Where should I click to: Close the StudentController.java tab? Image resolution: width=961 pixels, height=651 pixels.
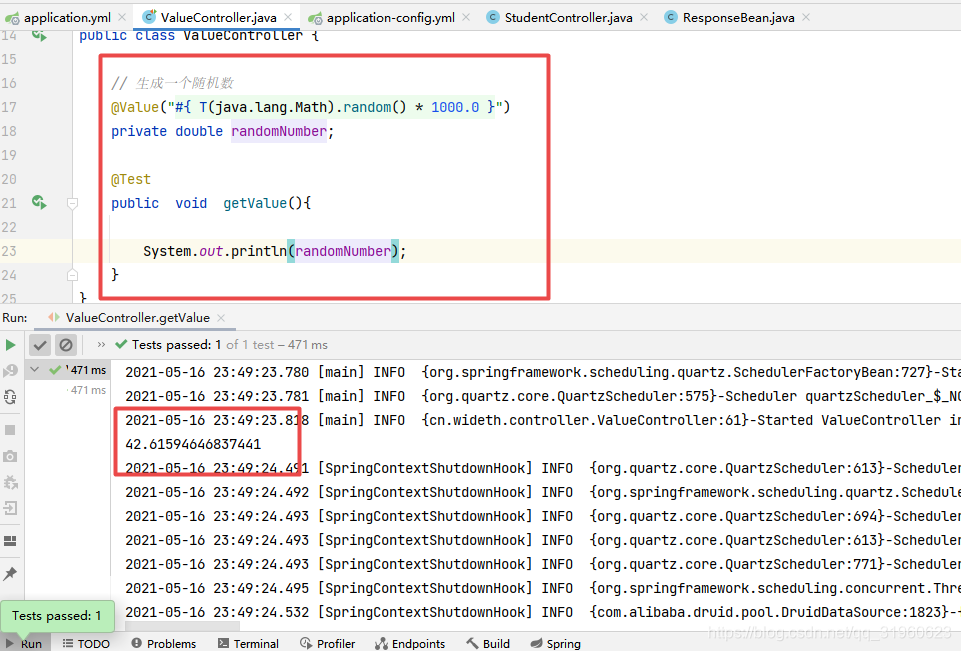tap(644, 18)
